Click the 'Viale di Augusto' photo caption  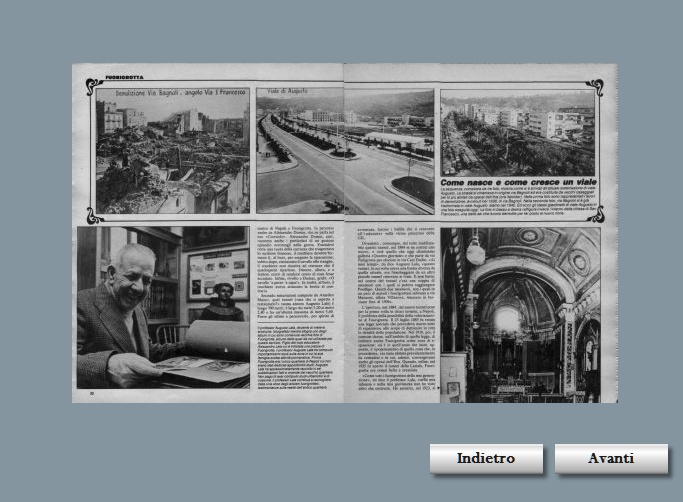click(x=287, y=91)
